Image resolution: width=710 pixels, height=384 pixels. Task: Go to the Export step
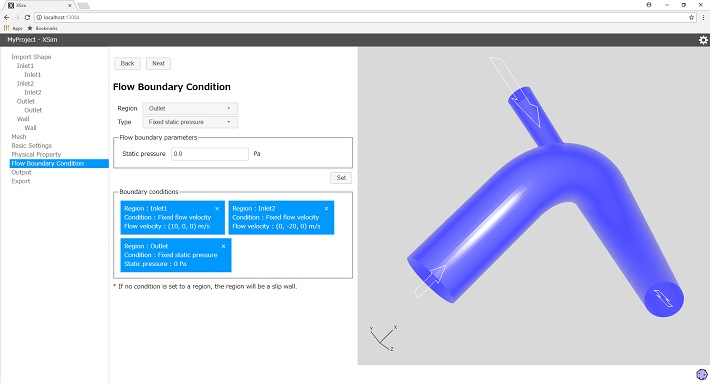click(21, 181)
